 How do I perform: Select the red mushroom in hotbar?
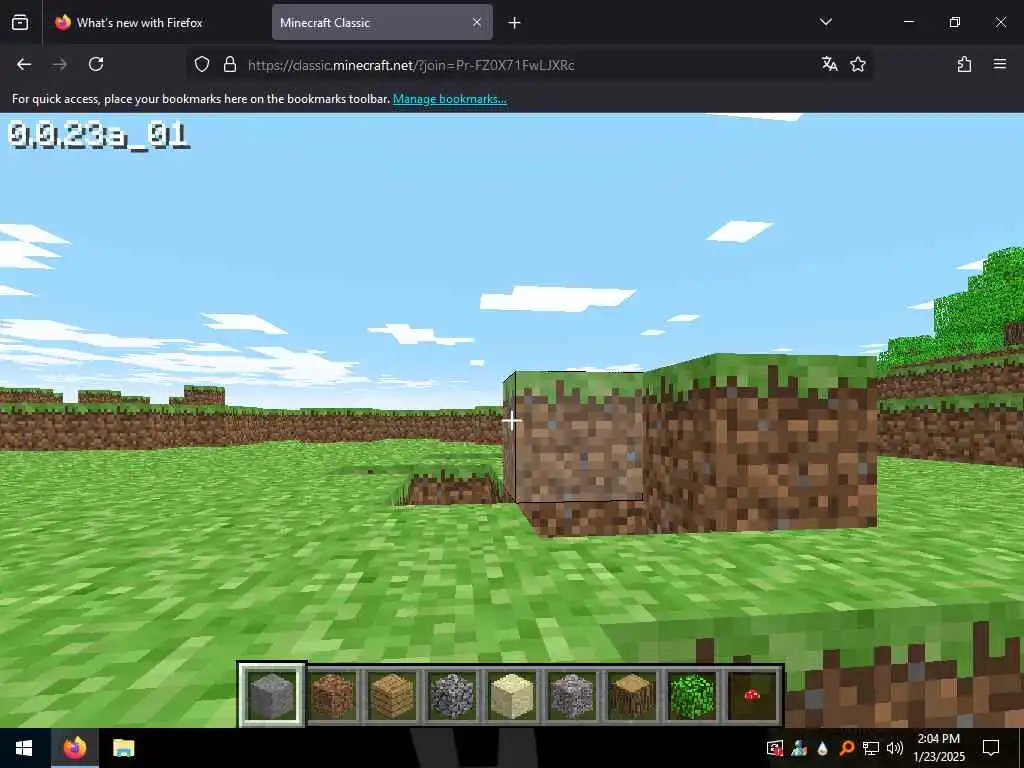(752, 696)
